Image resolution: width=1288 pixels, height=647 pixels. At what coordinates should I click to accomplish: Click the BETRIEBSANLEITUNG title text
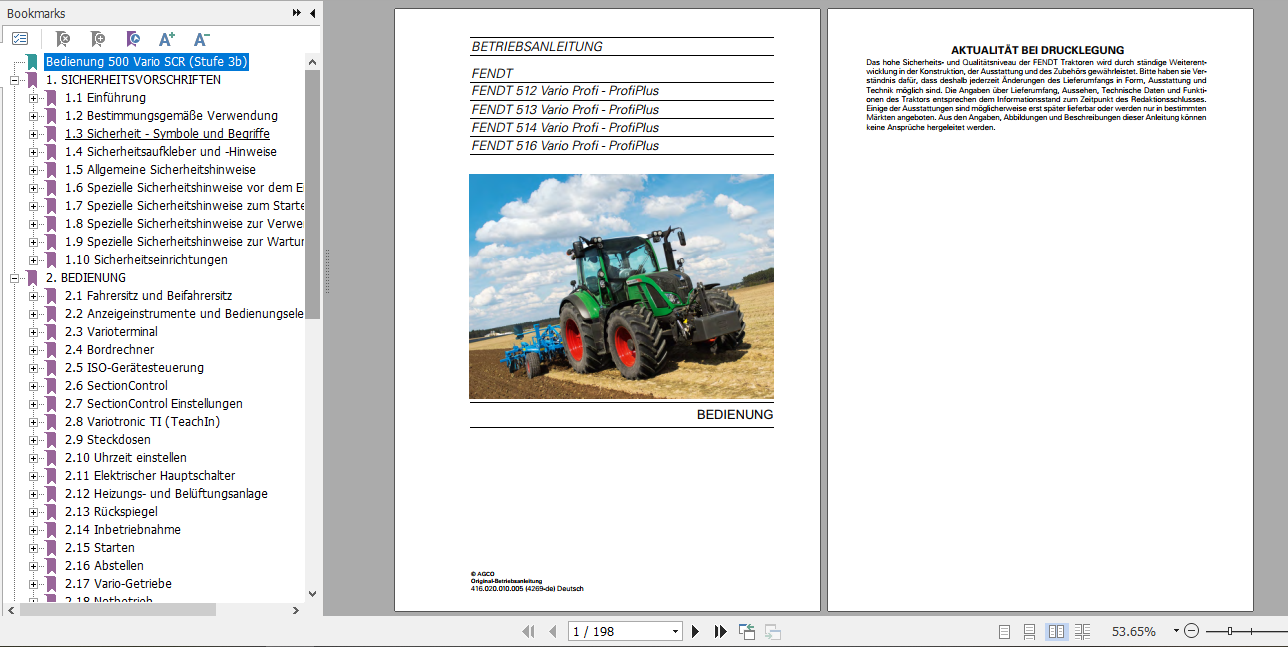pos(537,46)
